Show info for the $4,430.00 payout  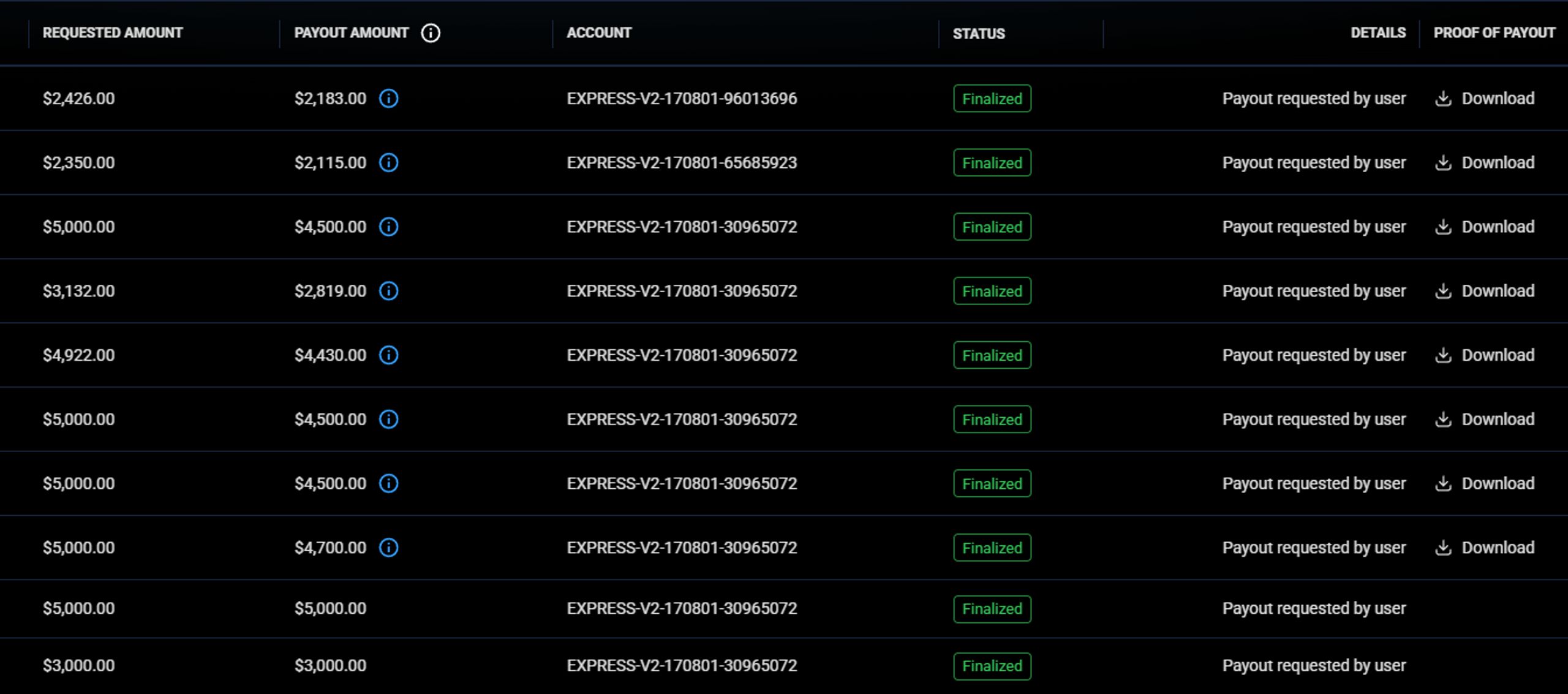pyautogui.click(x=389, y=355)
